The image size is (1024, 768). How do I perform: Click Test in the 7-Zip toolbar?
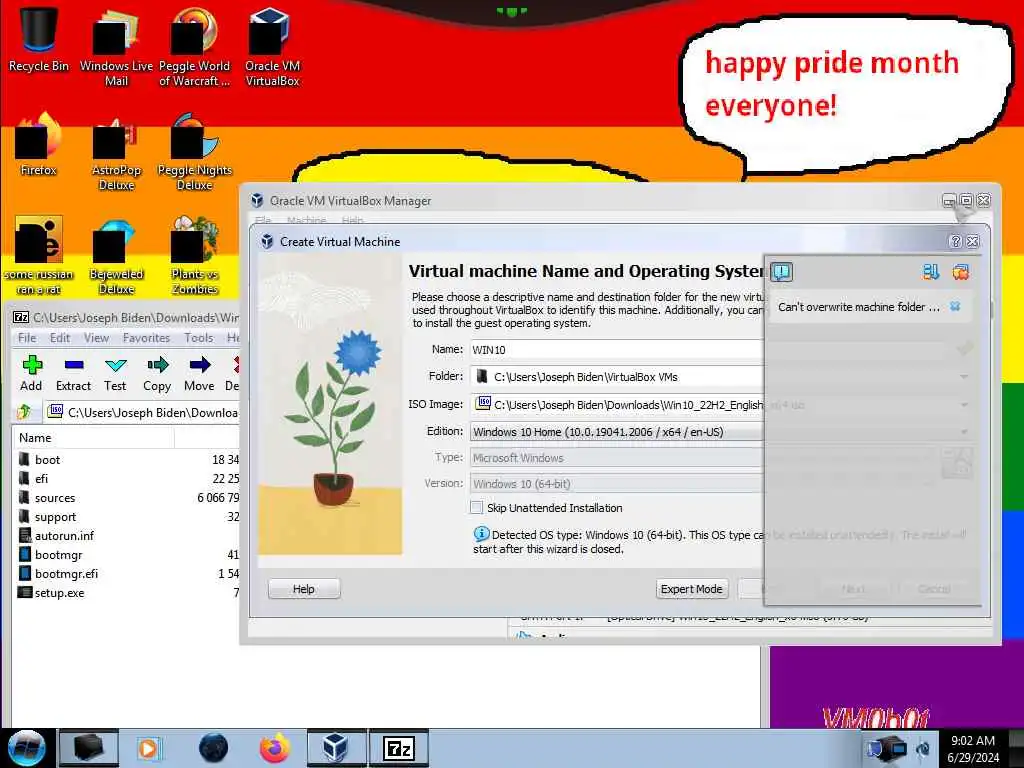tap(115, 374)
